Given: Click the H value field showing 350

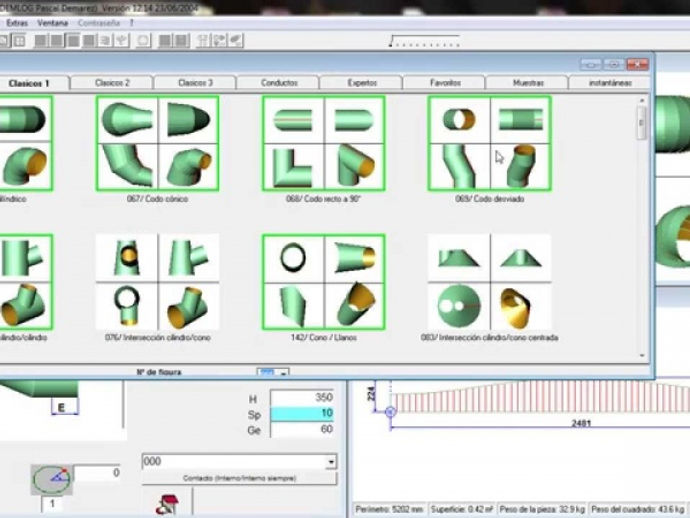Looking at the screenshot, I should tap(302, 398).
